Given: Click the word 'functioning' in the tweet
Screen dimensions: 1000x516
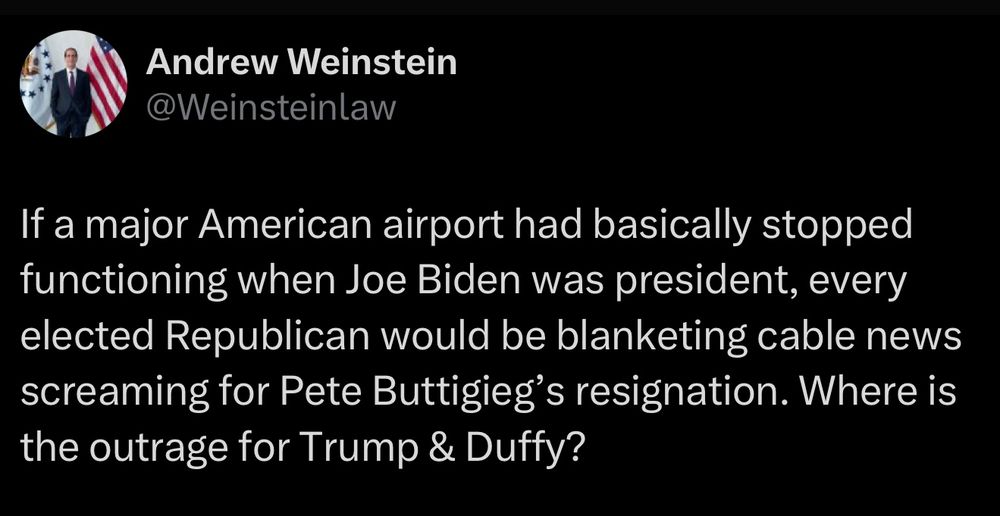Looking at the screenshot, I should coord(123,283).
